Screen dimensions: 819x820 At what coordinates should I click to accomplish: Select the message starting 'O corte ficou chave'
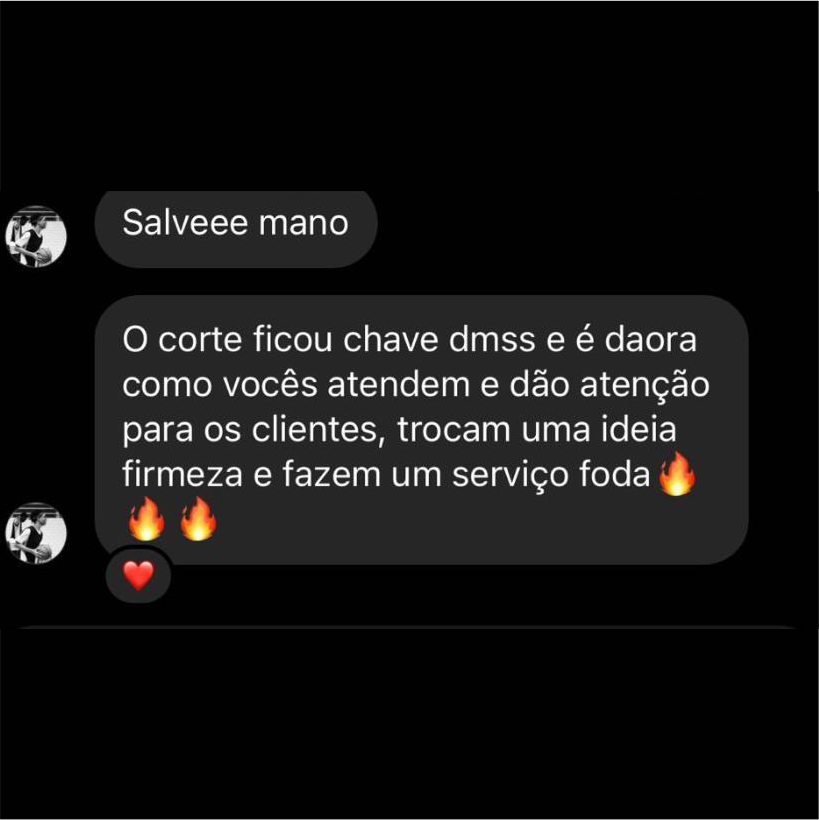[422, 430]
